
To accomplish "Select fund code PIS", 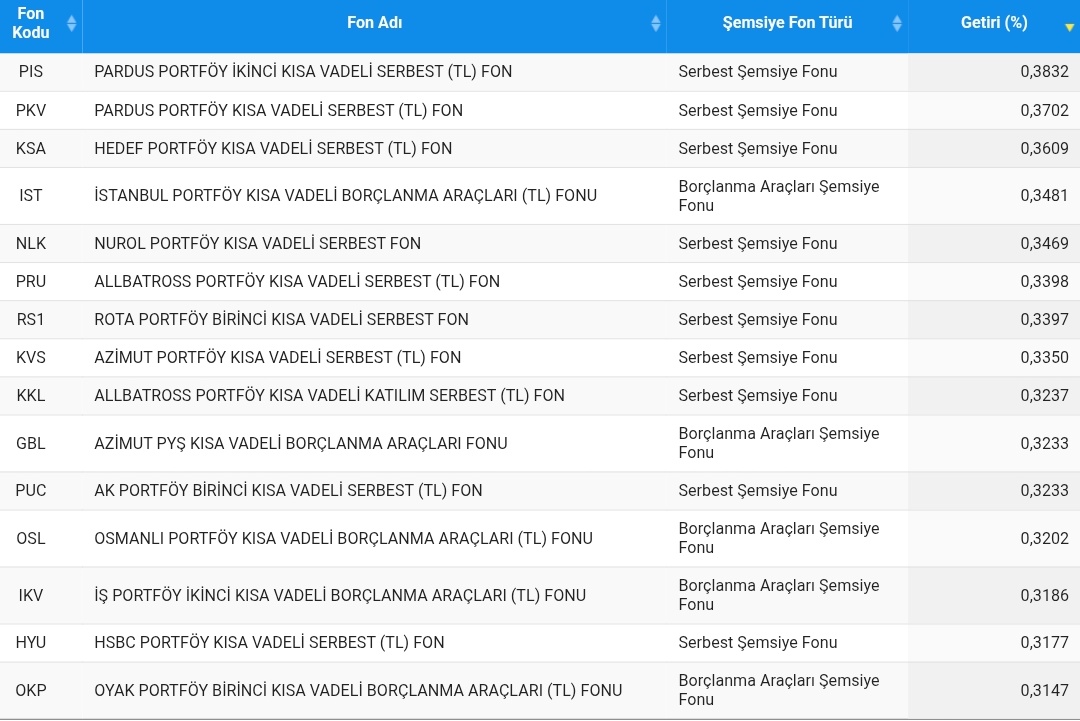I will [31, 72].
